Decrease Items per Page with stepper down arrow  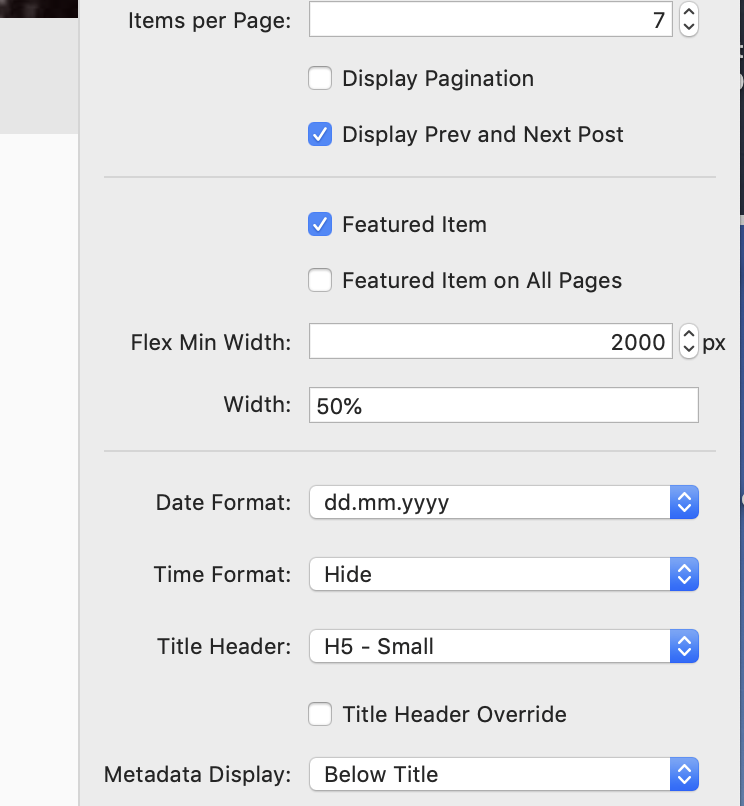coord(688,27)
